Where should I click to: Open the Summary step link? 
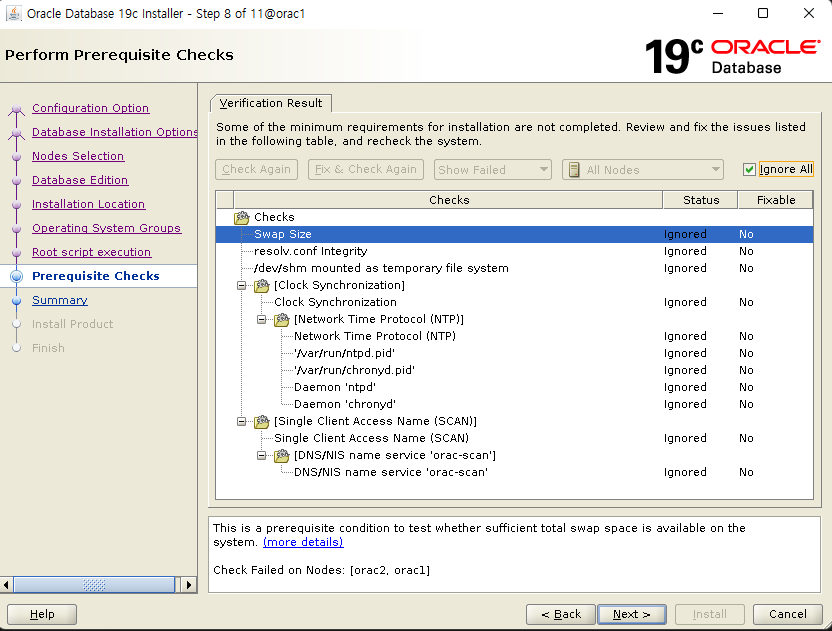tap(59, 300)
